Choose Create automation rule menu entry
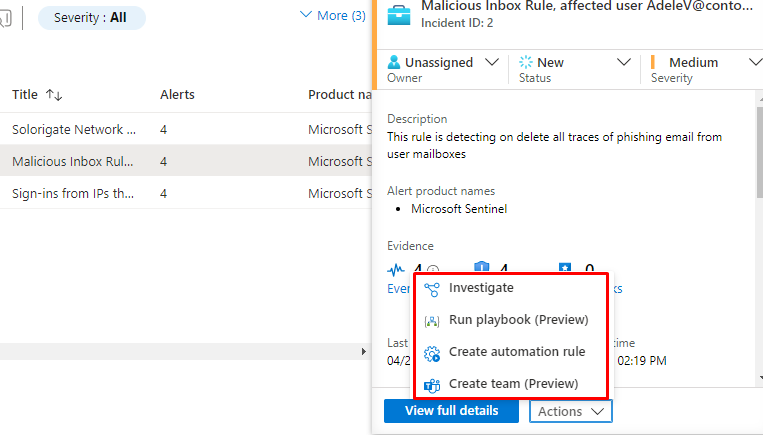 point(517,352)
